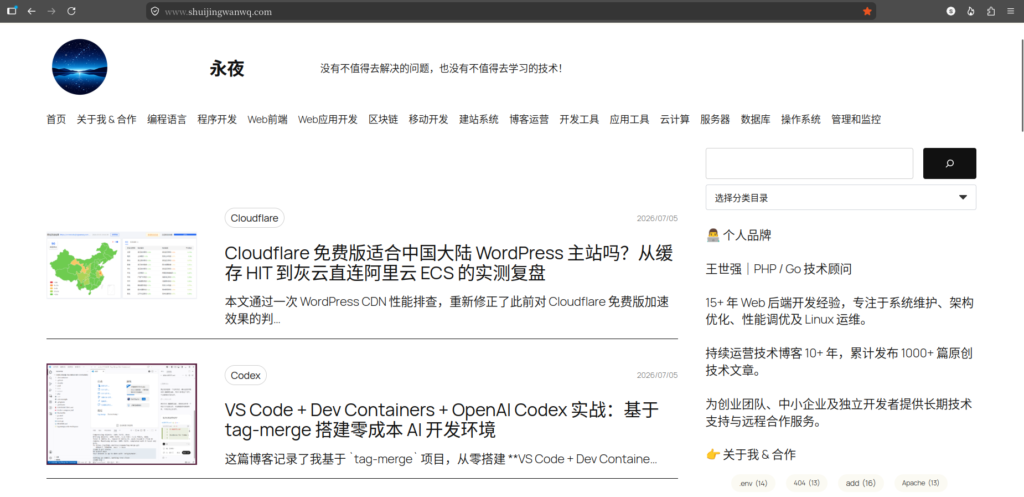Open the 编程语言 menu item
The image size is (1024, 497).
click(167, 120)
